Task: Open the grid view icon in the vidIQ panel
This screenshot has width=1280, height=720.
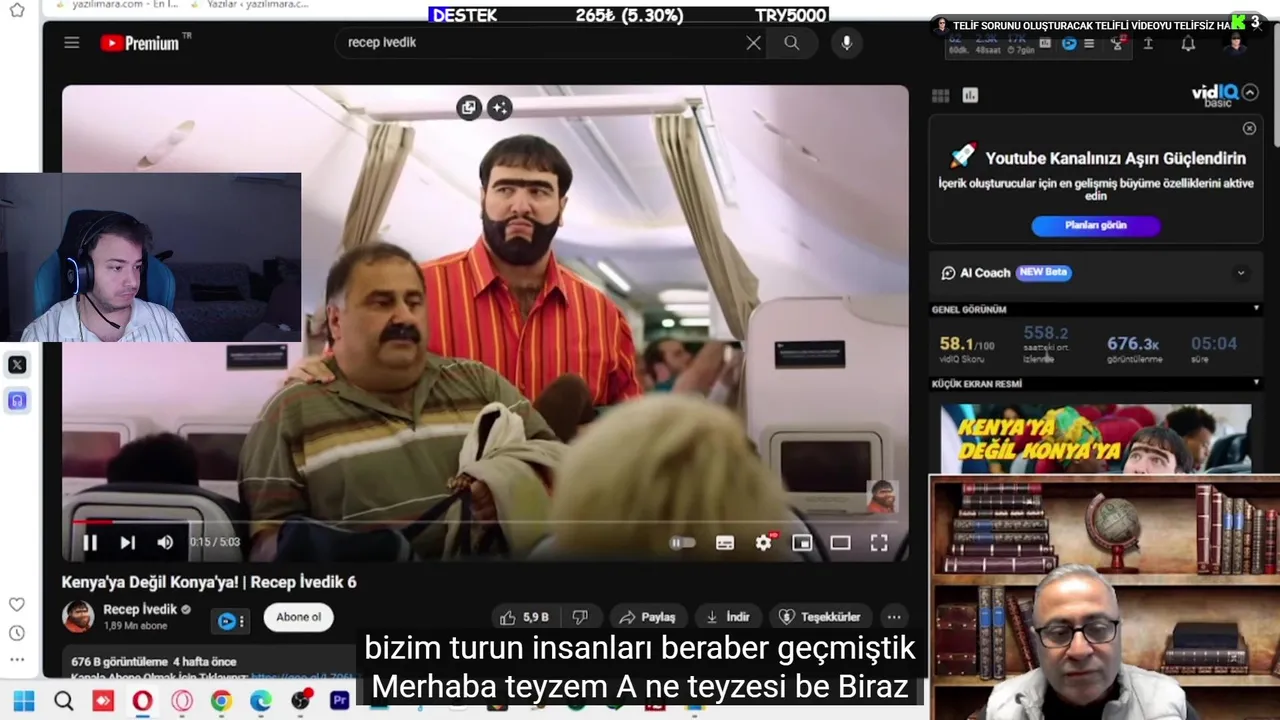Action: click(940, 96)
